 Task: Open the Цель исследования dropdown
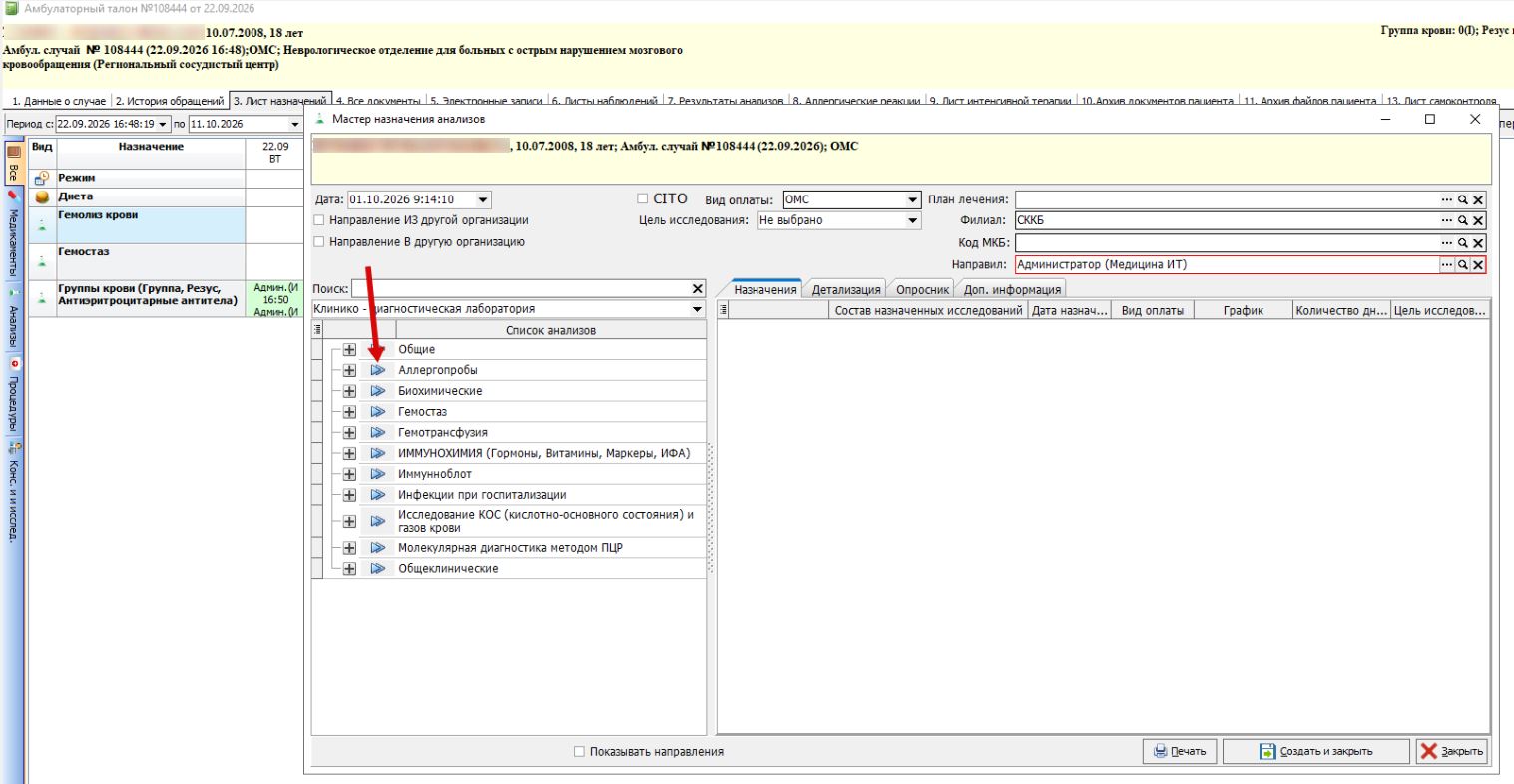tap(912, 221)
